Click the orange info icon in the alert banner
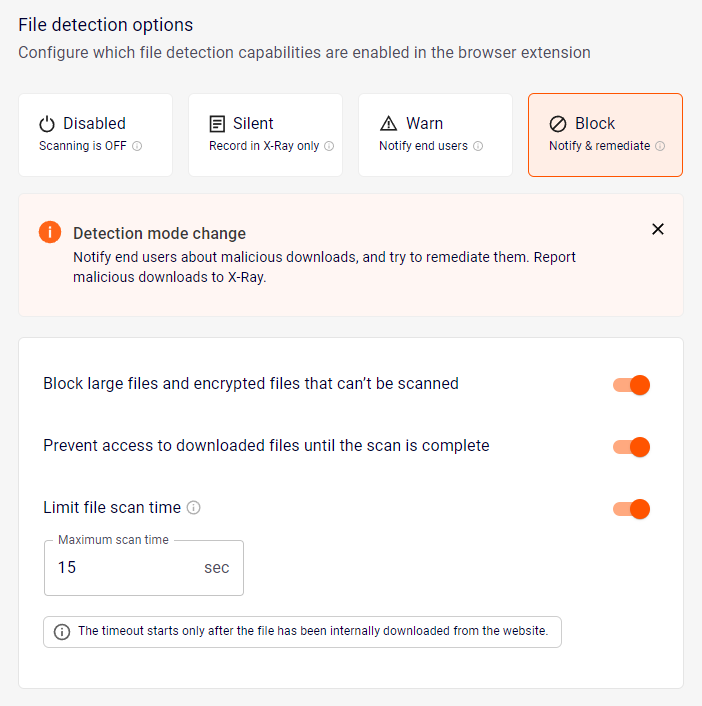The image size is (702, 706). (x=50, y=233)
